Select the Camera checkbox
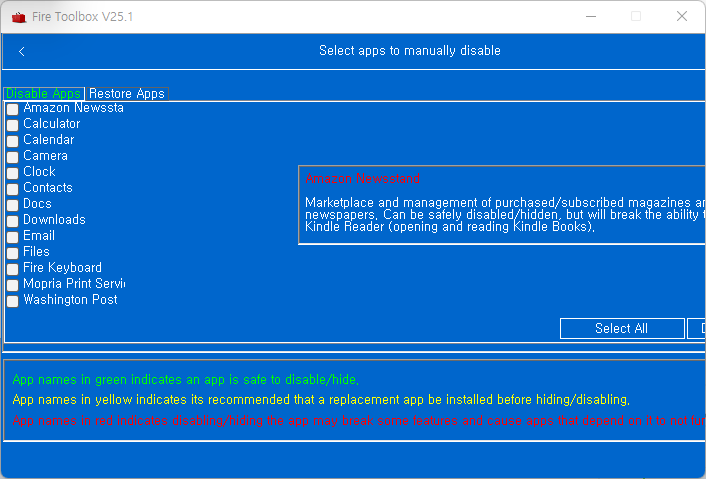 click(x=13, y=157)
